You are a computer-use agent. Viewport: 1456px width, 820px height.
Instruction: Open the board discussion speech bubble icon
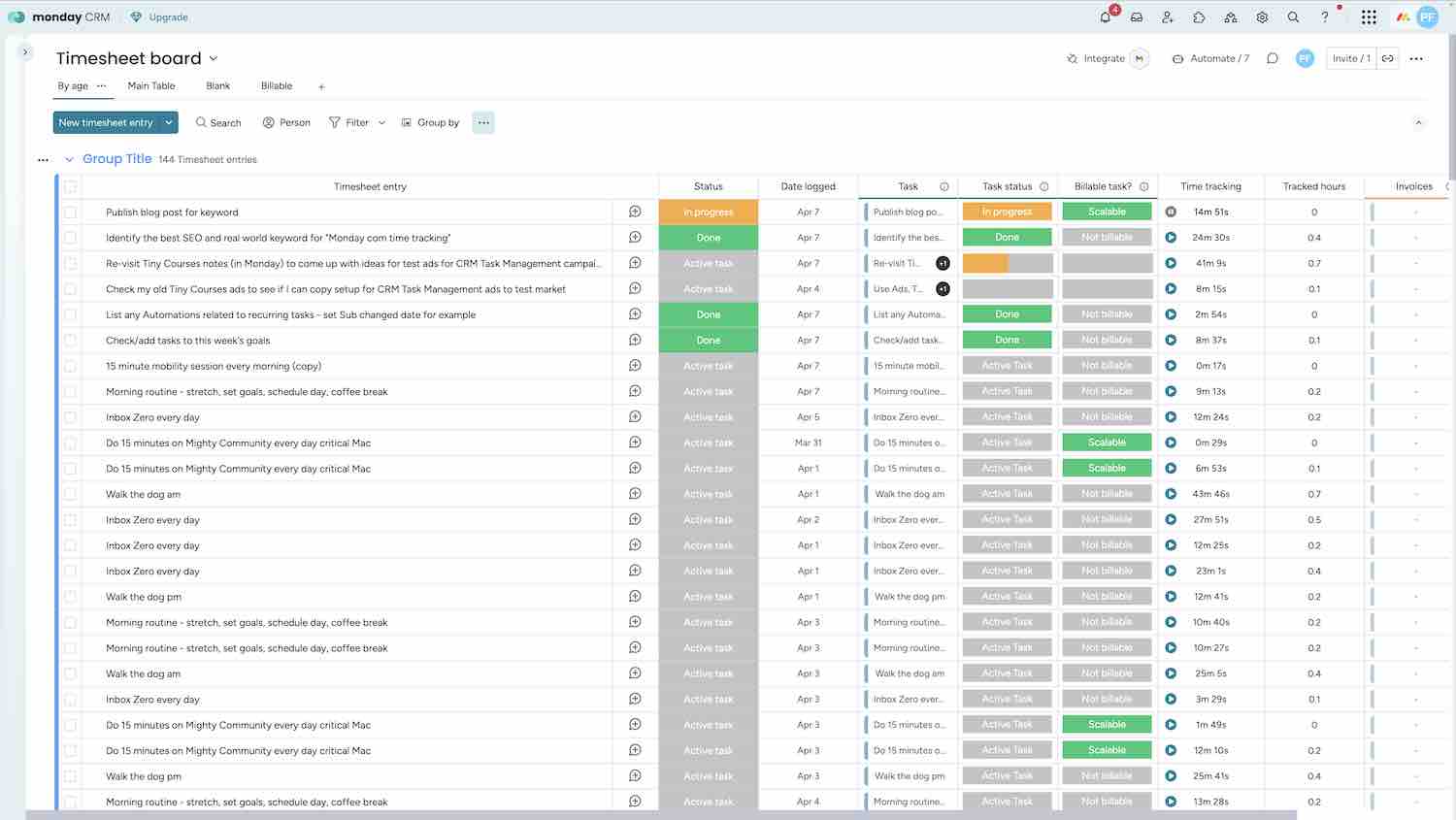(1273, 58)
